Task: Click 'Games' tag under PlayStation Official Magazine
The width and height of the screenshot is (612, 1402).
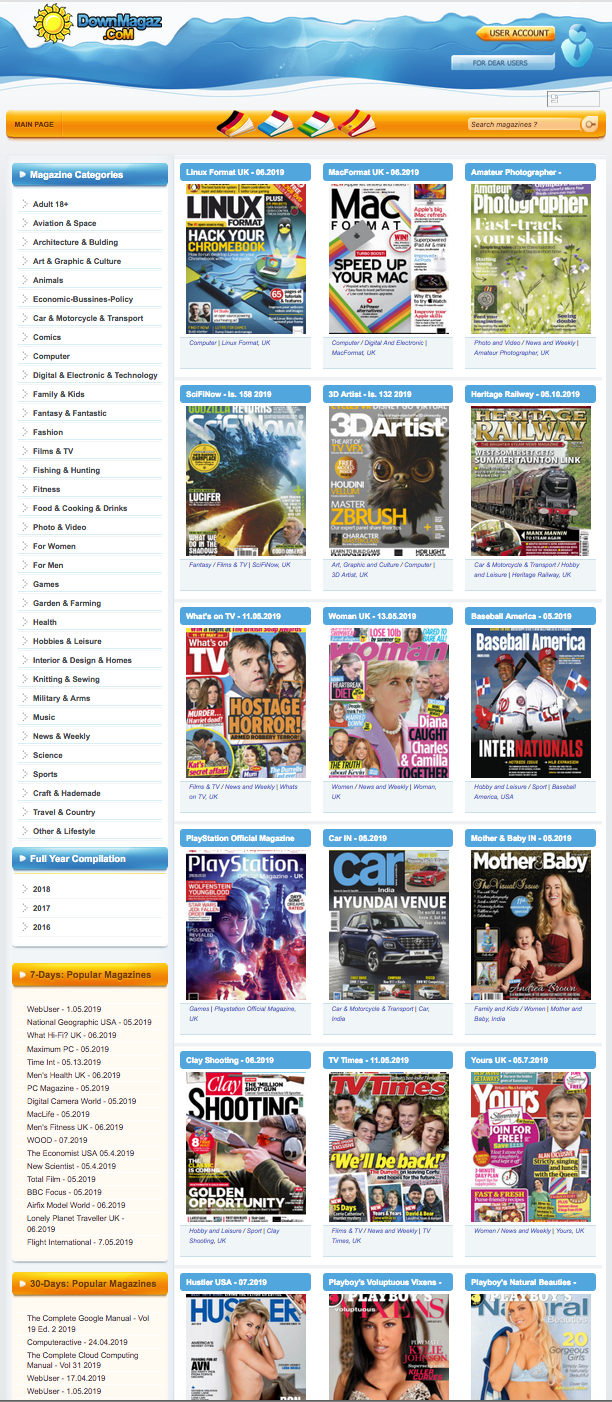Action: pos(200,1009)
